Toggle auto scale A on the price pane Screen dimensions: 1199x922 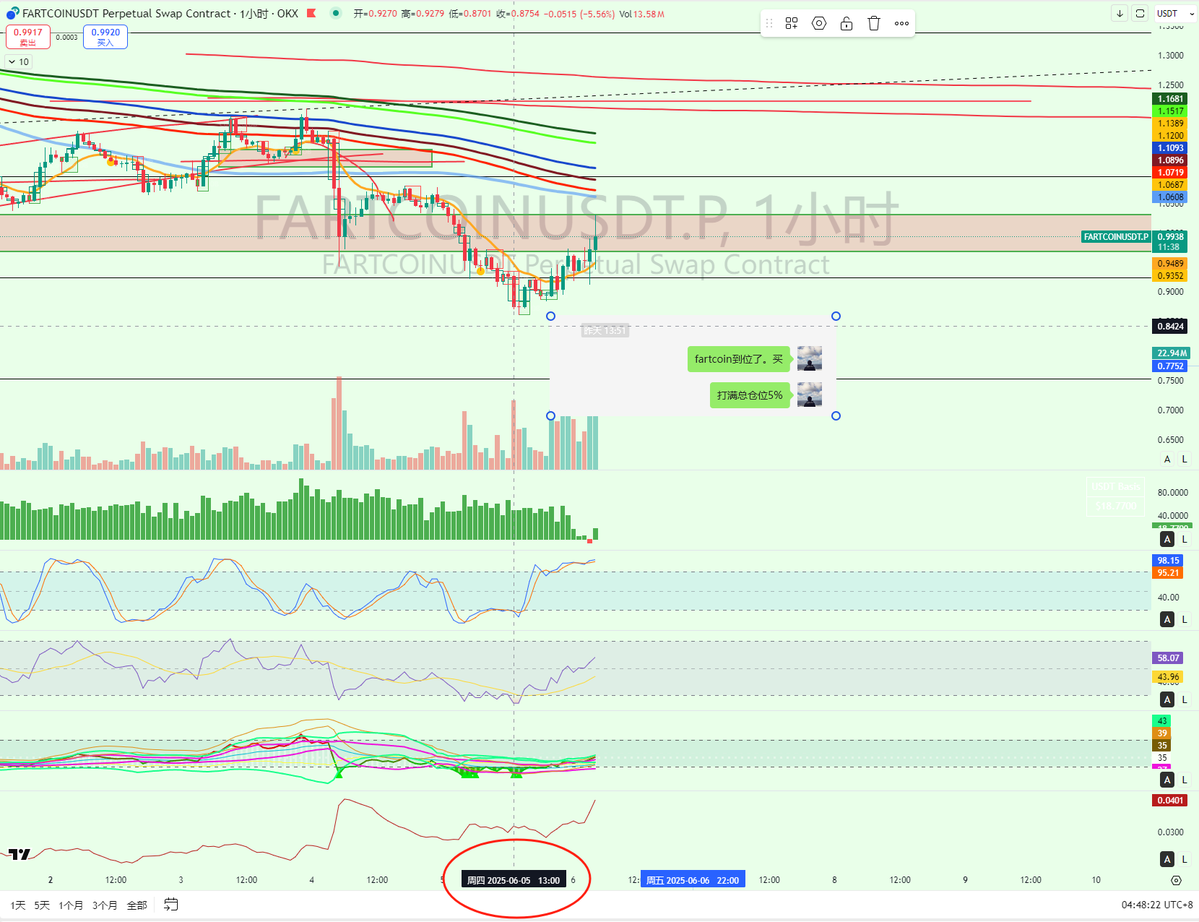tap(1167, 459)
